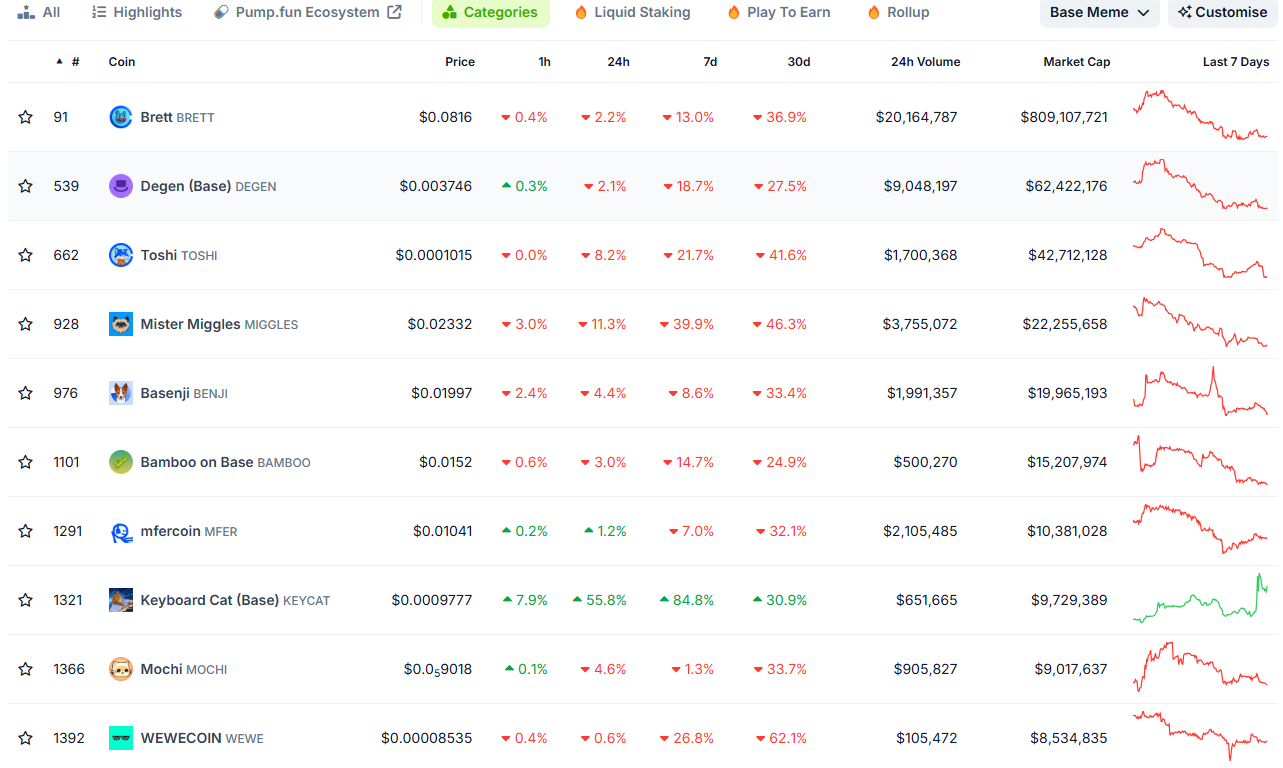
Task: Toggle favorite star for Keyboard Cat (Base)
Action: click(x=25, y=600)
